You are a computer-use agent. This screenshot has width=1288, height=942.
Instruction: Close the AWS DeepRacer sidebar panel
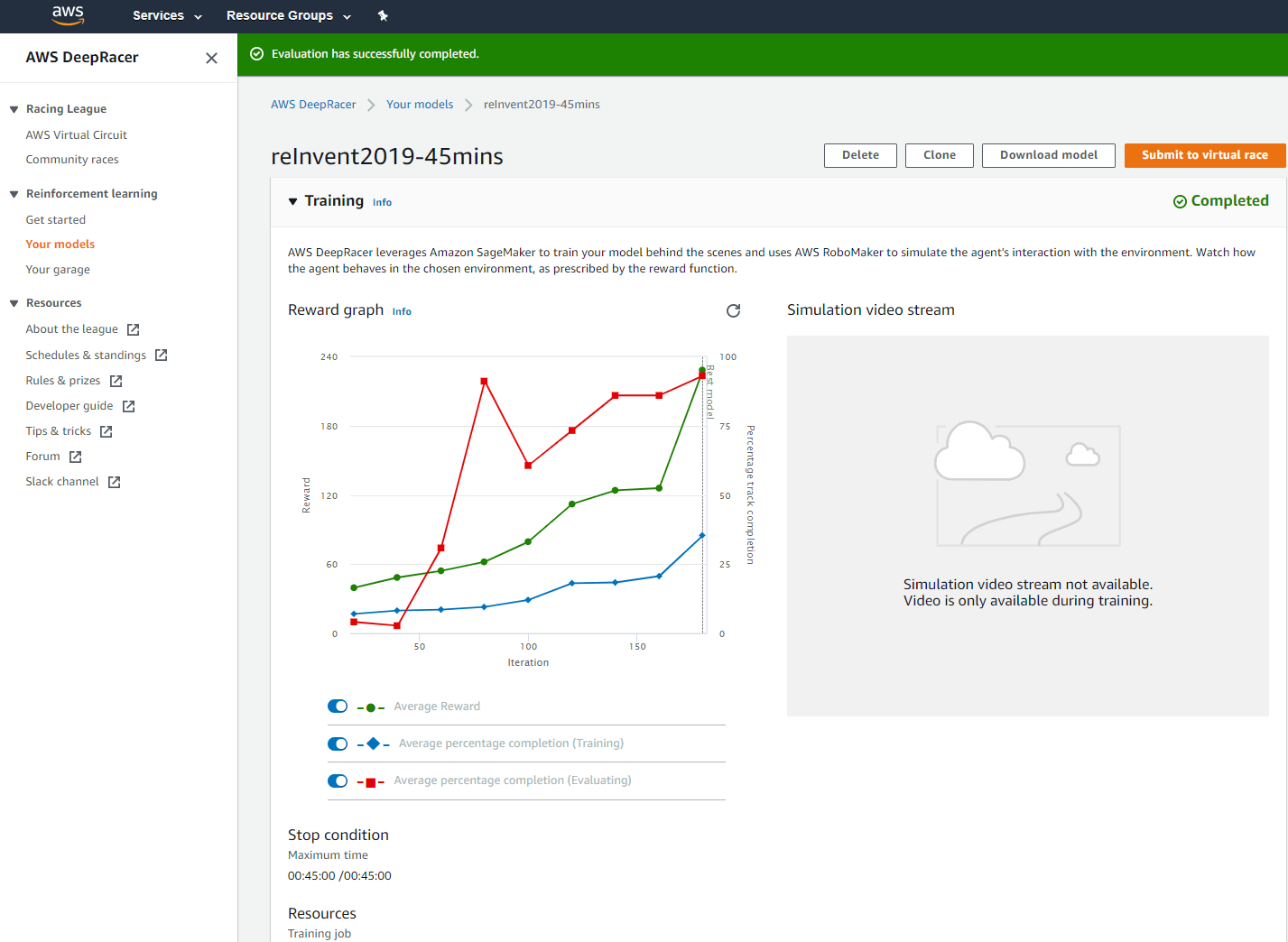tap(211, 58)
